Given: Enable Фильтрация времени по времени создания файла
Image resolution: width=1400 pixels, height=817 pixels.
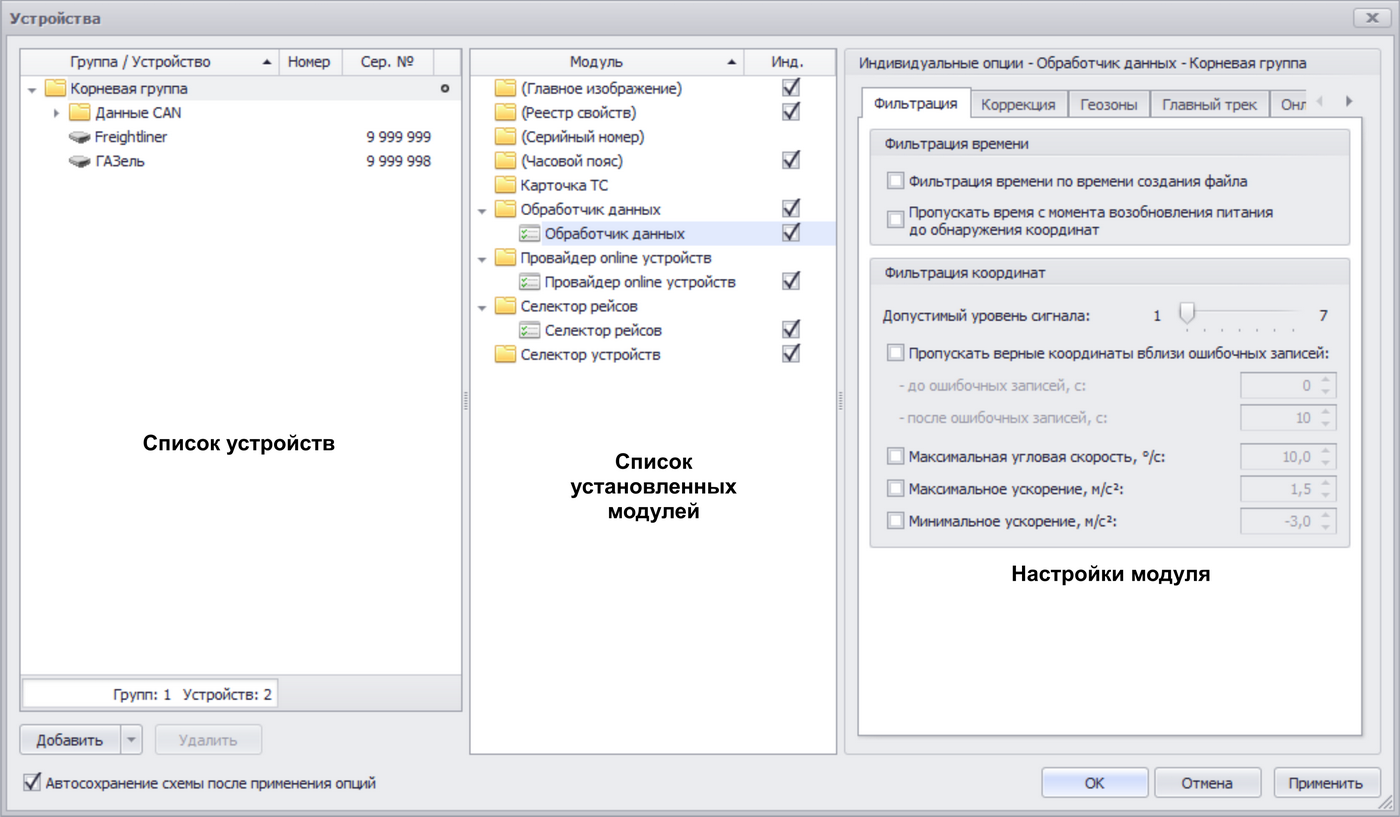Looking at the screenshot, I should (x=895, y=182).
